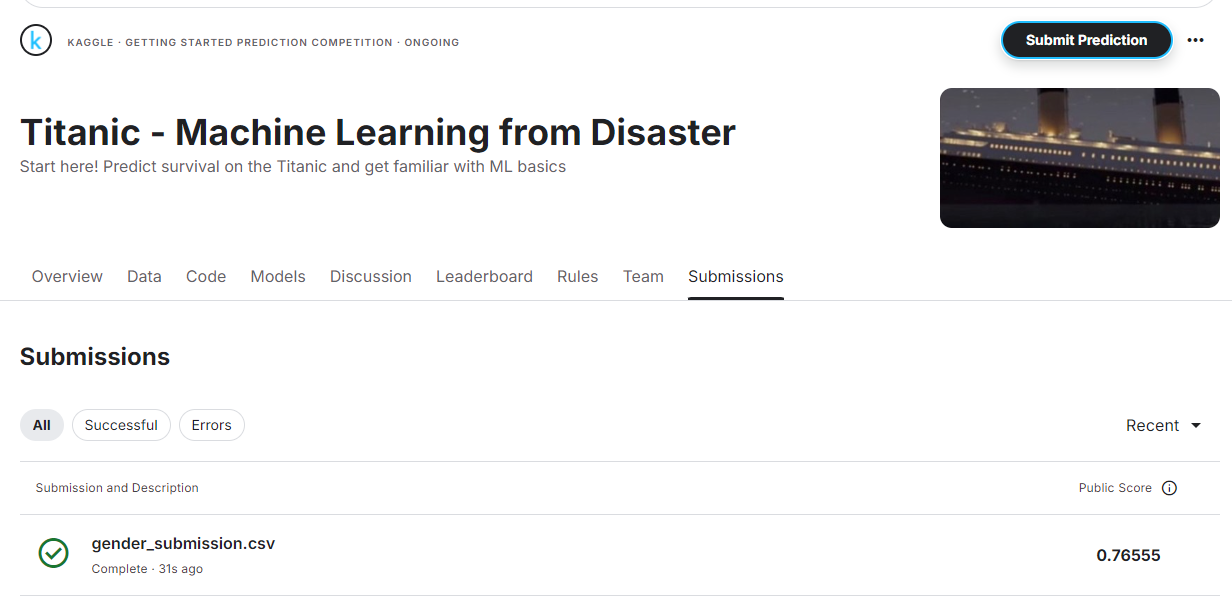View the Leaderboard tab
The image size is (1232, 600).
[484, 276]
